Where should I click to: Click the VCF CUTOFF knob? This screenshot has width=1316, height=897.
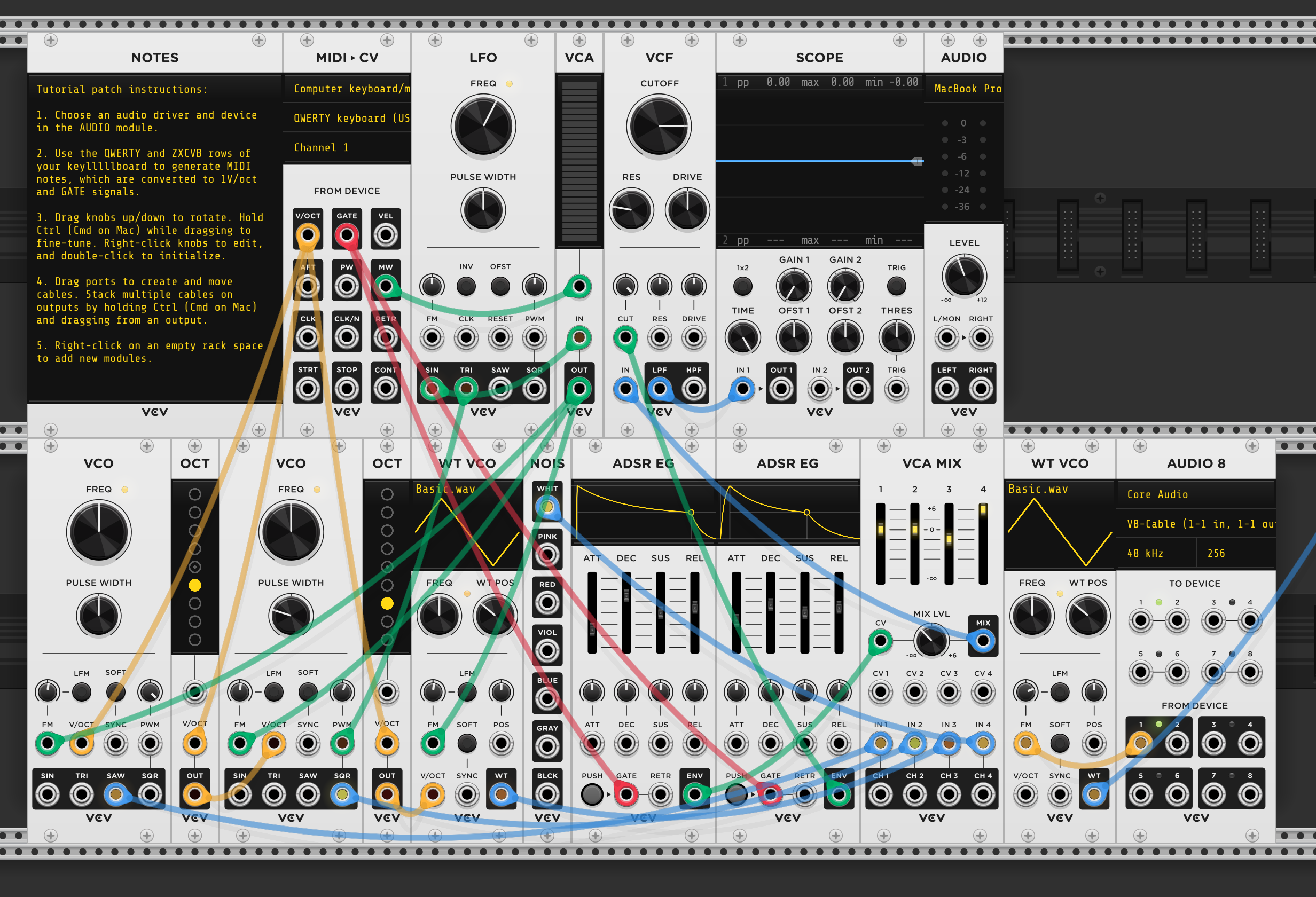pyautogui.click(x=659, y=125)
